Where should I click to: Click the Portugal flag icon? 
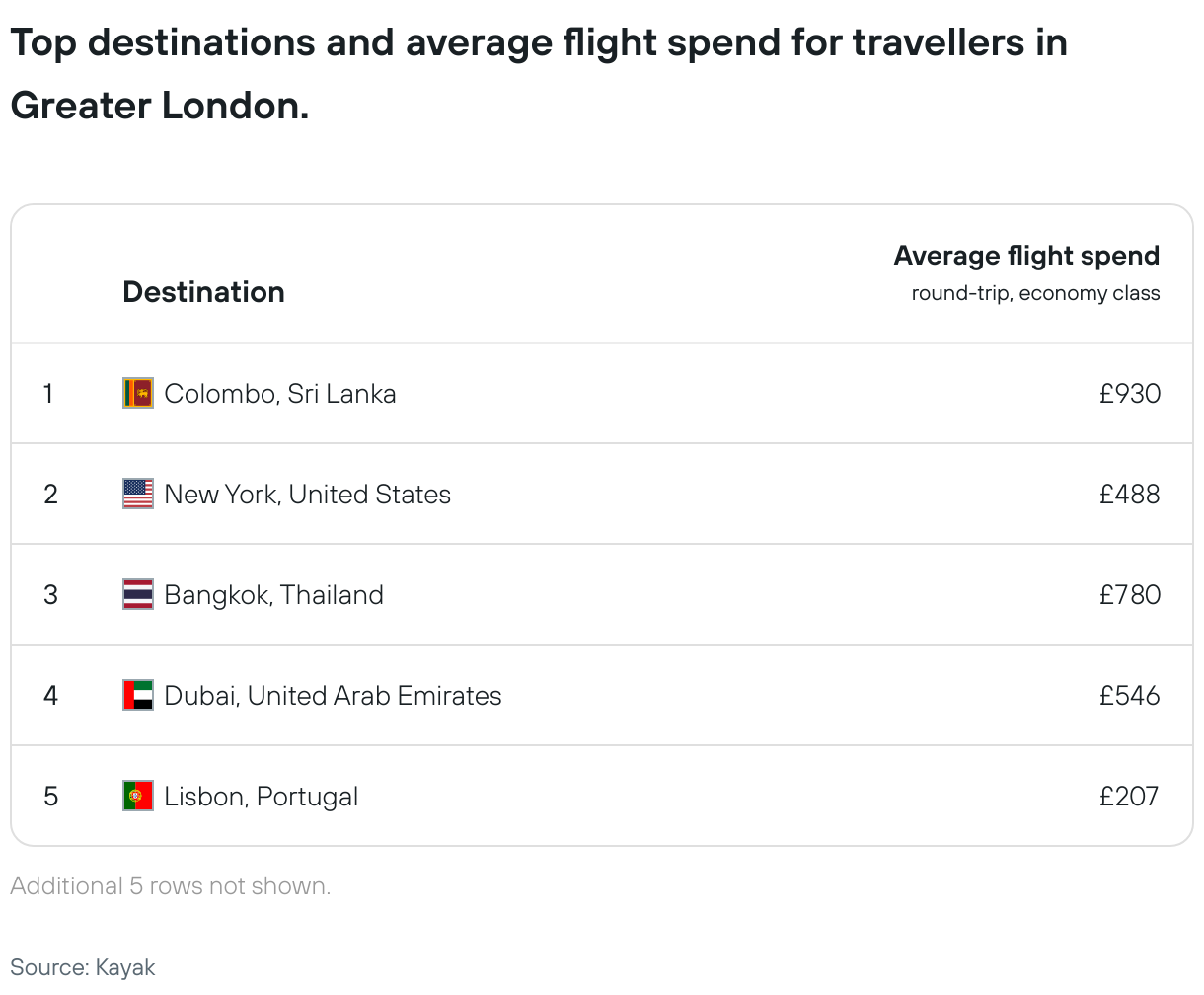138,796
